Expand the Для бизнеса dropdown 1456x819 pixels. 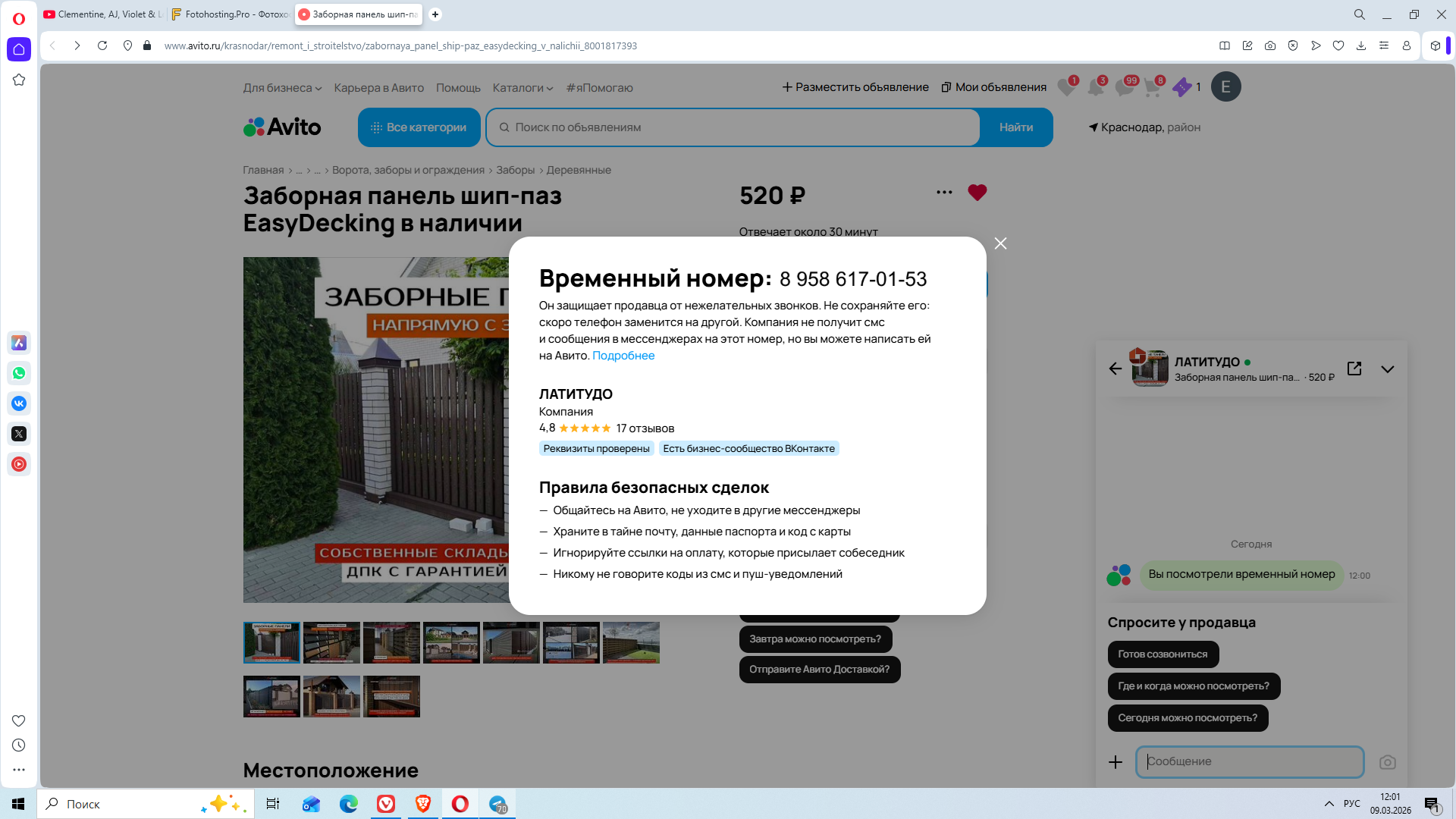click(x=282, y=88)
